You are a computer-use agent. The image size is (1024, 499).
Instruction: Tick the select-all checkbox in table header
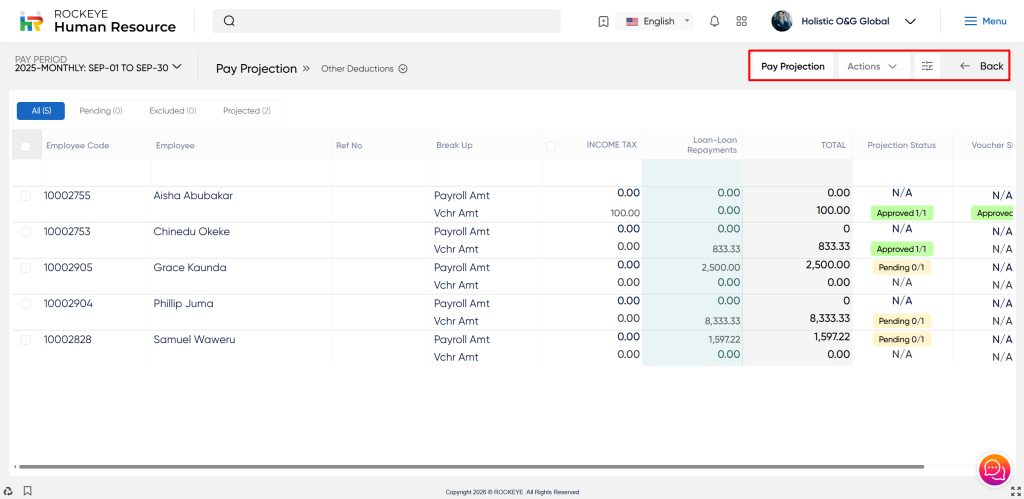pos(26,146)
